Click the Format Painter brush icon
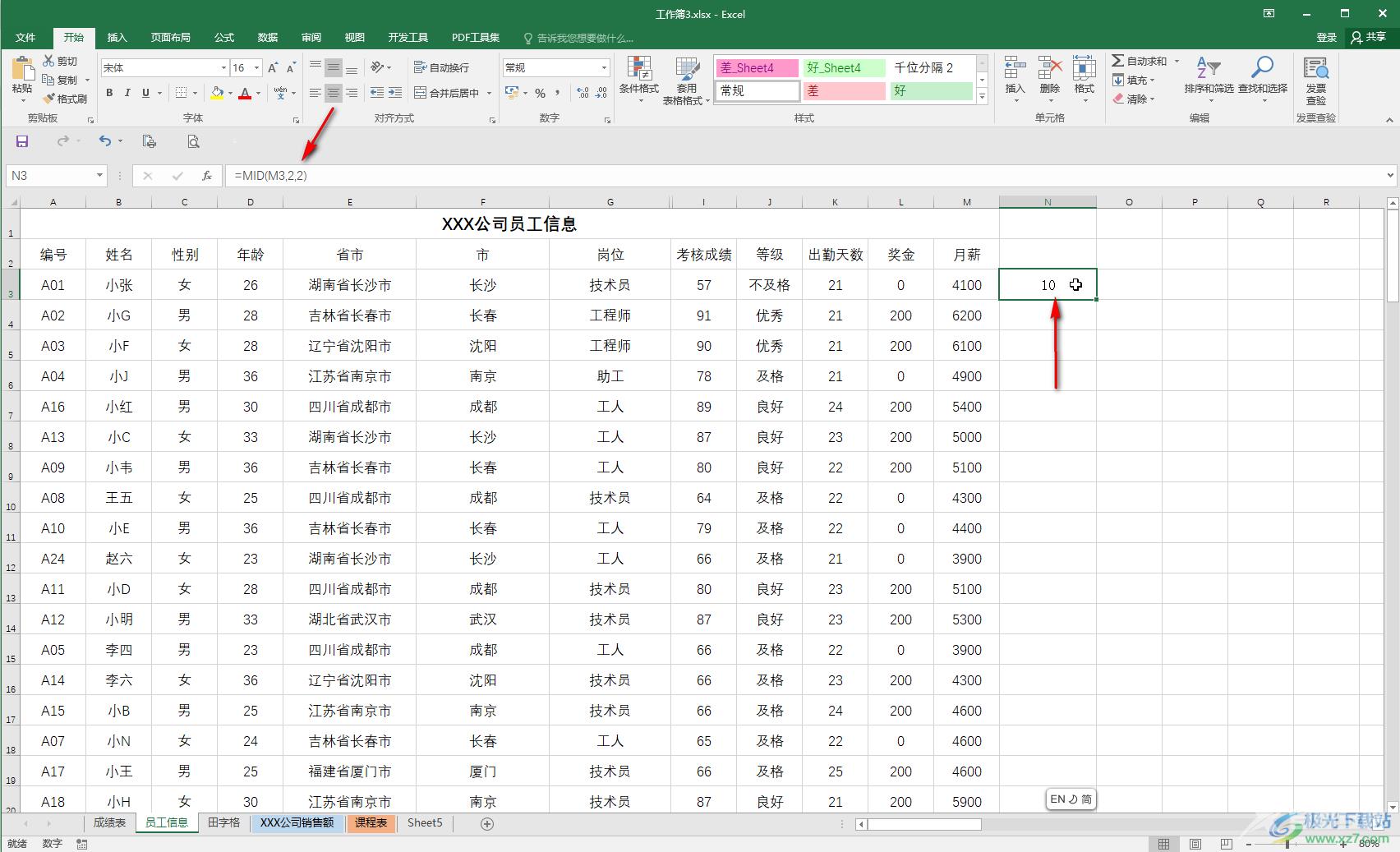This screenshot has width=1400, height=852. pos(49,99)
